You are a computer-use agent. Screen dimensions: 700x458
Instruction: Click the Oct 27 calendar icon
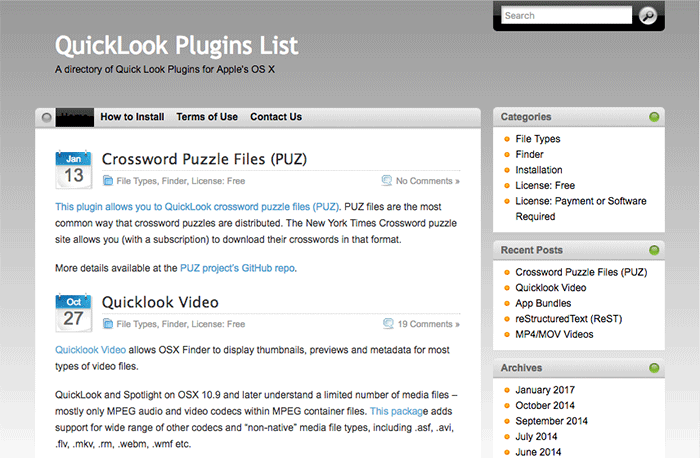click(74, 313)
